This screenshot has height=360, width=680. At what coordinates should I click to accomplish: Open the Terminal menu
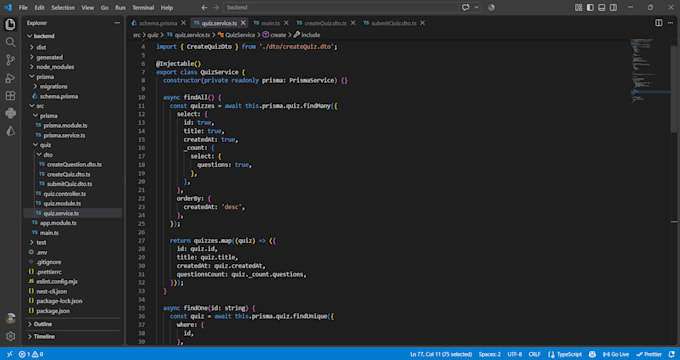click(x=143, y=7)
